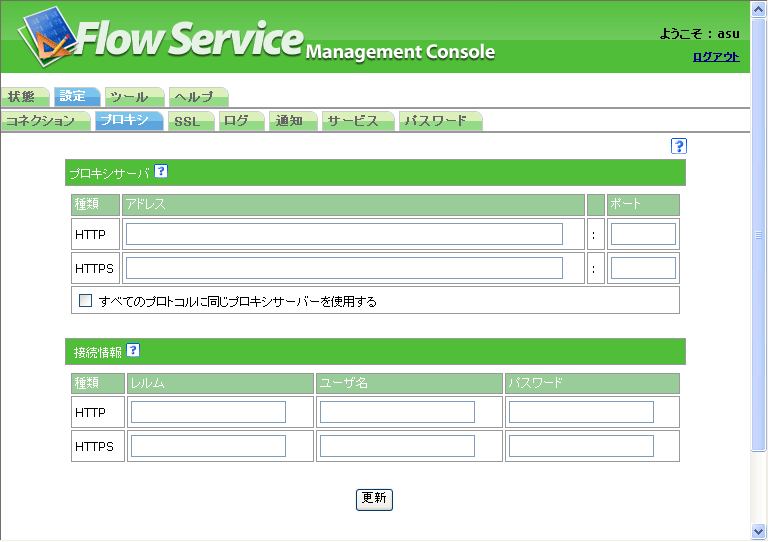
Task: Click the ログアウト link
Action: tap(716, 56)
